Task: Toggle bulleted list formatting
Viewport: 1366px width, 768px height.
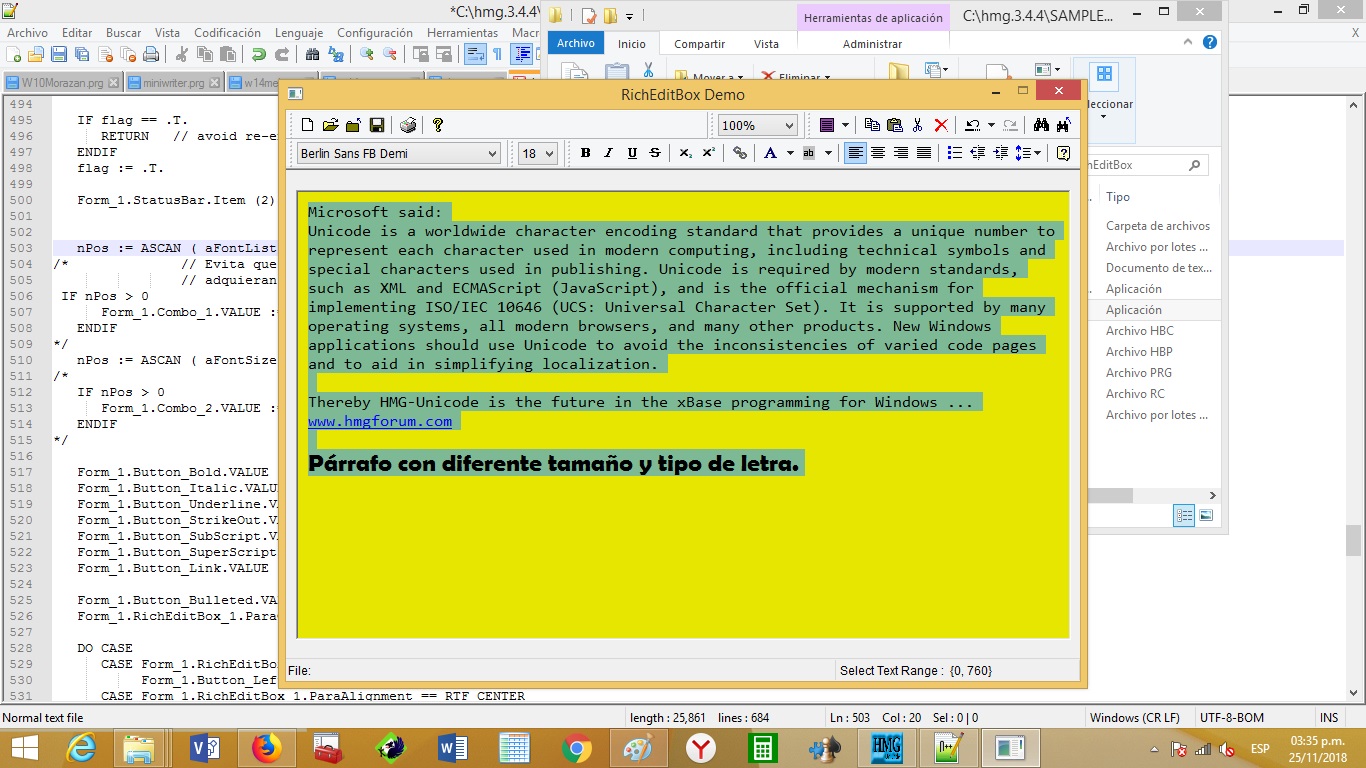Action: [x=955, y=153]
